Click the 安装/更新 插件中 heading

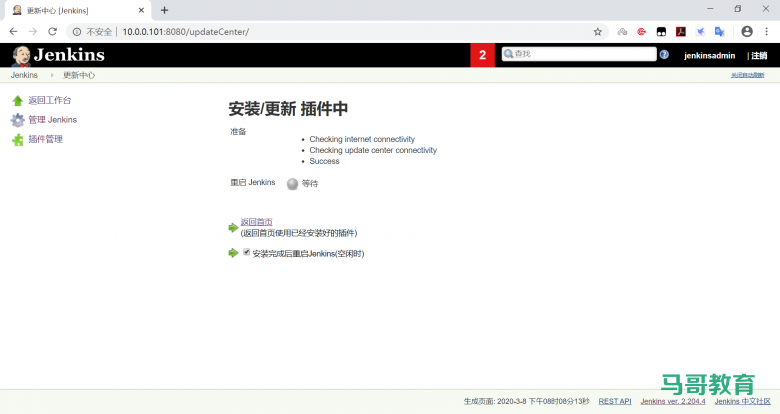pos(288,108)
